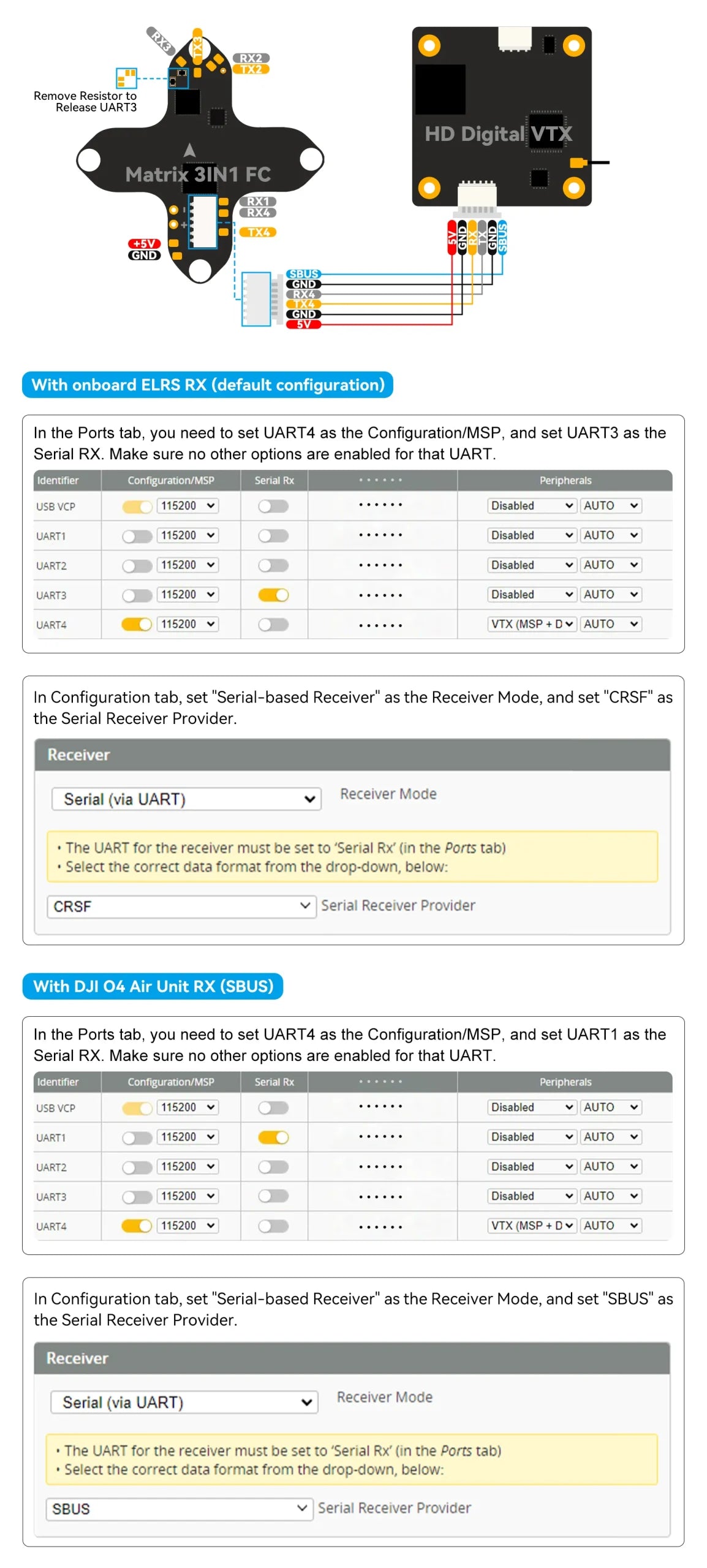Open the SBUS Serial Receiver Provider dropdown
The image size is (707, 1568).
(180, 1509)
